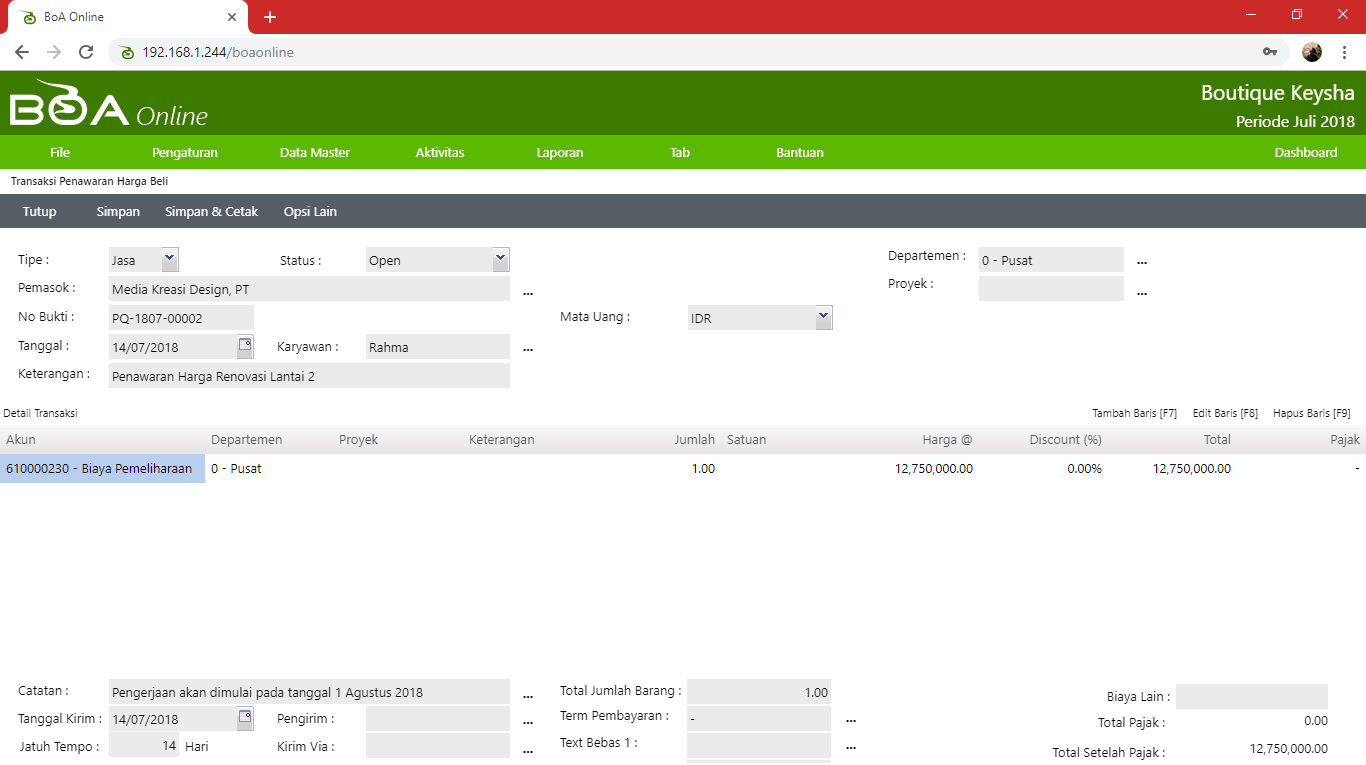The height and width of the screenshot is (765, 1366).
Task: Open the Data Master menu
Action: click(x=315, y=153)
